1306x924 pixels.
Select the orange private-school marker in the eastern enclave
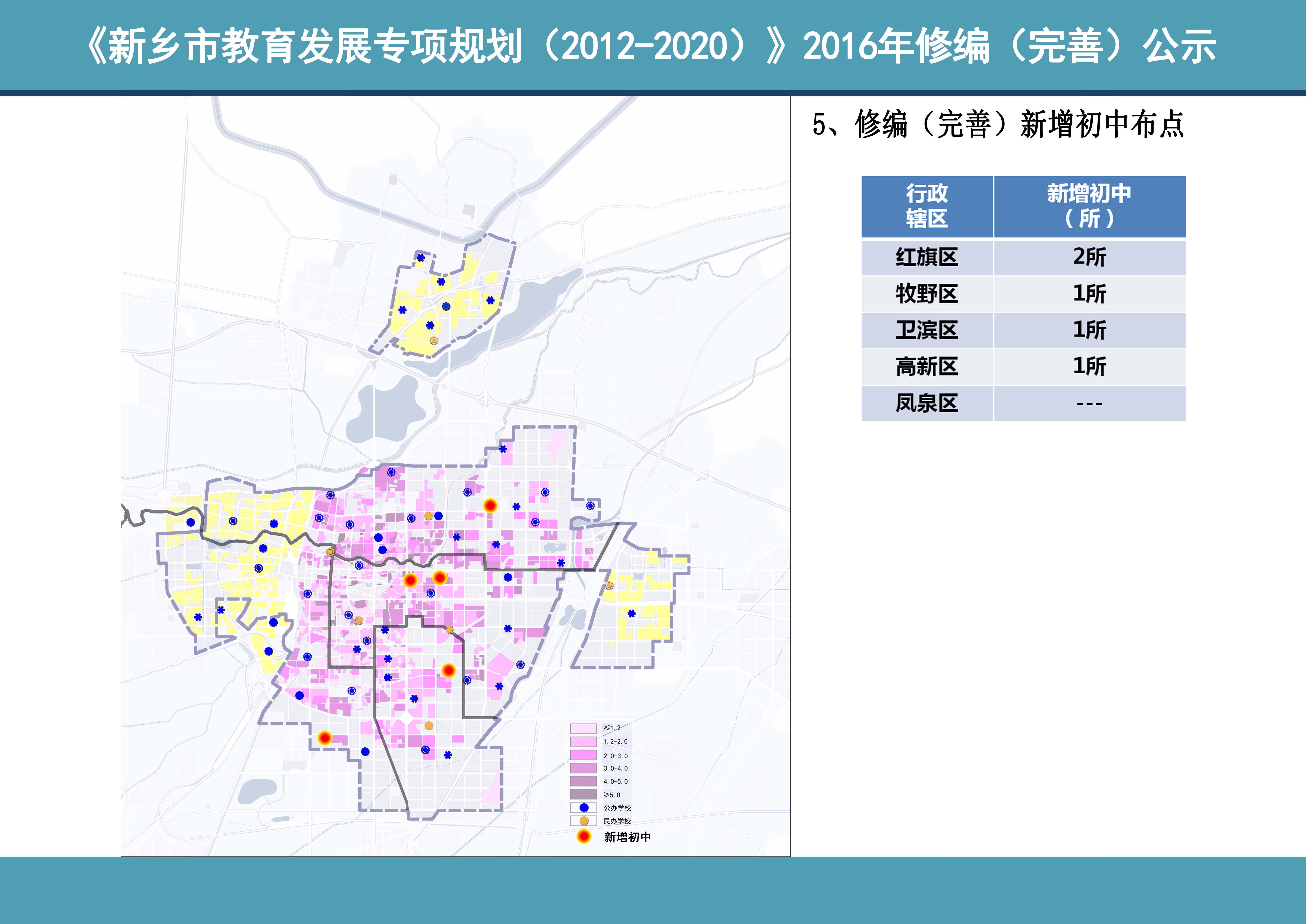609,585
